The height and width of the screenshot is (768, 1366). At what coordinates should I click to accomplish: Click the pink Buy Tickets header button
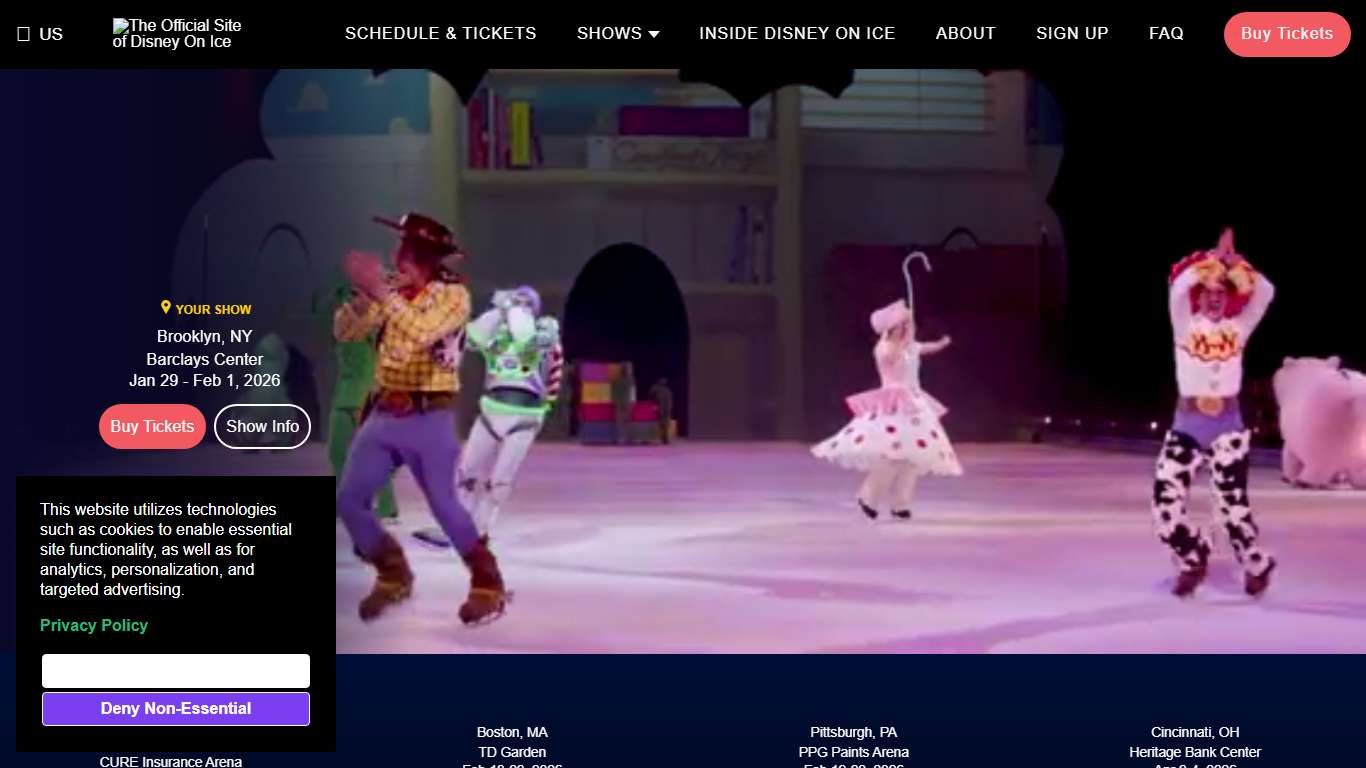click(x=1287, y=33)
